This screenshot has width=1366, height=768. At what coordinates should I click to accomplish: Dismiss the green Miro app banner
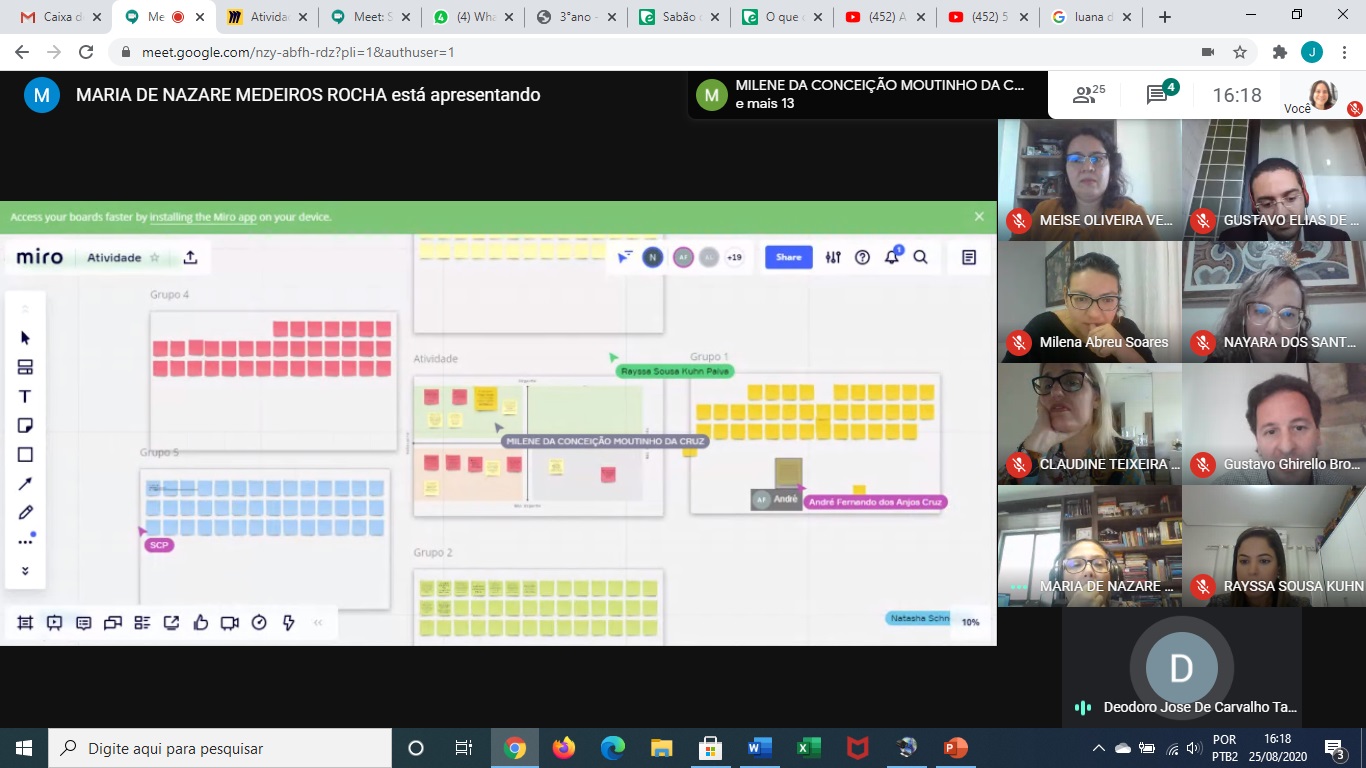click(979, 216)
